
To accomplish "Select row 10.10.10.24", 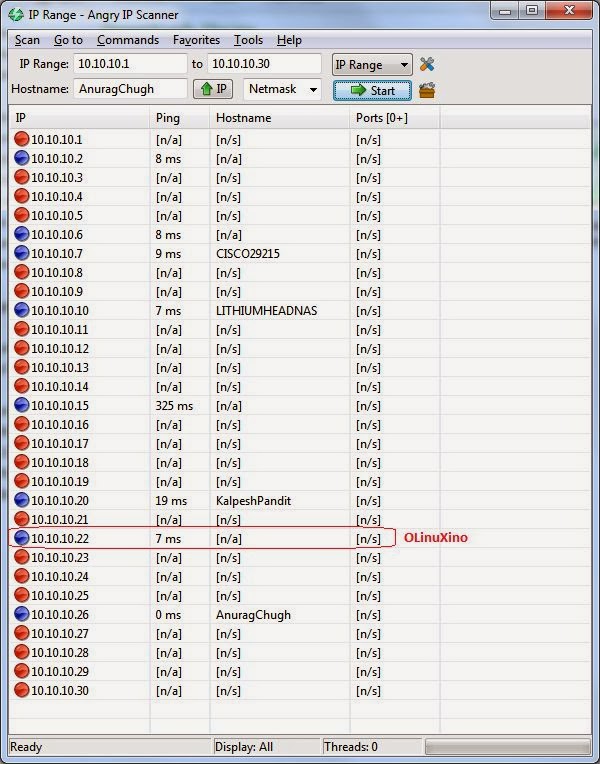I will tap(300, 576).
